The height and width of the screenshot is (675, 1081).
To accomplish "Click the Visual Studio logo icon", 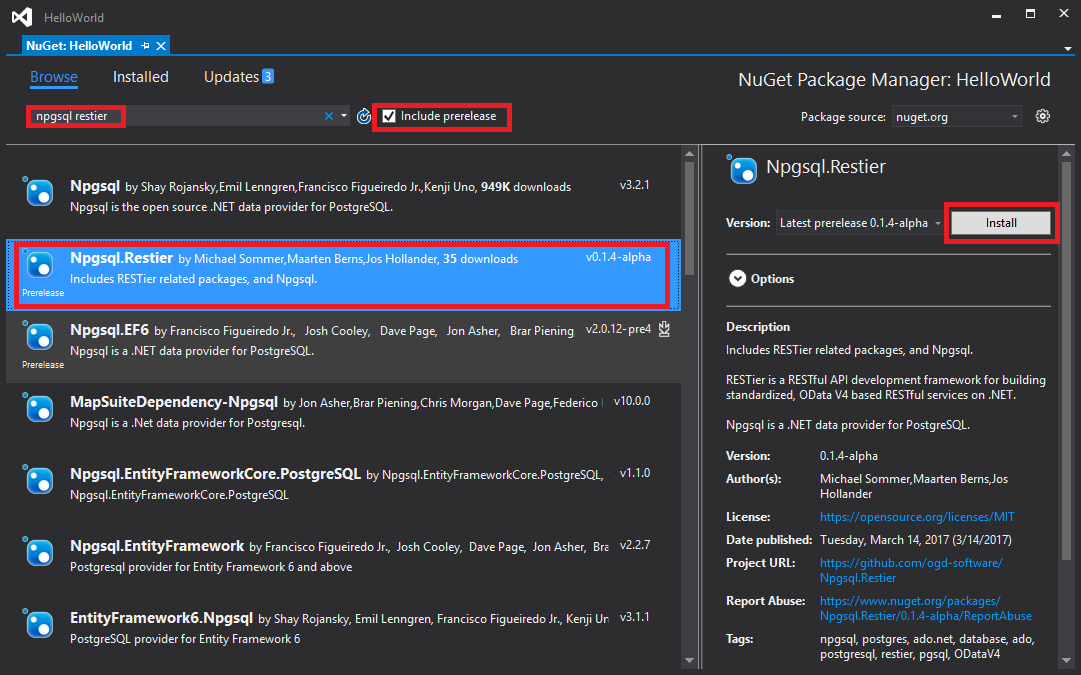I will click(22, 17).
